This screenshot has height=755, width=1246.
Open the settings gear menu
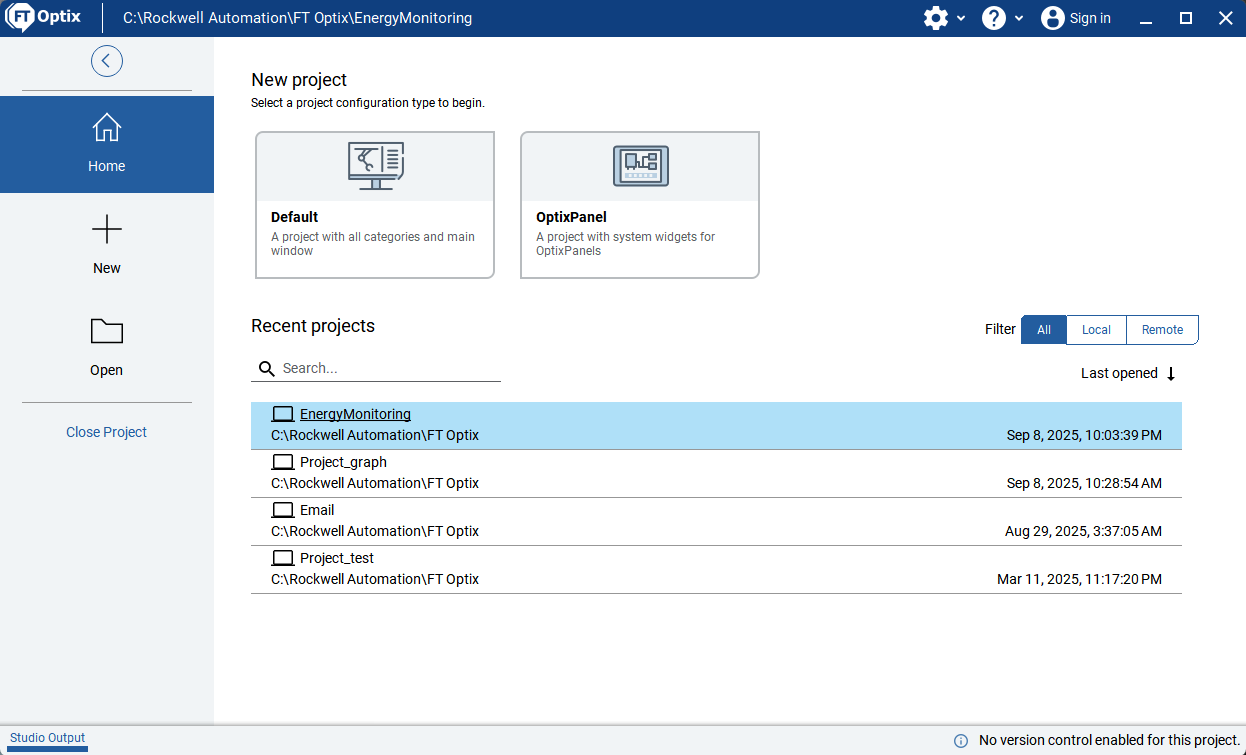[935, 18]
